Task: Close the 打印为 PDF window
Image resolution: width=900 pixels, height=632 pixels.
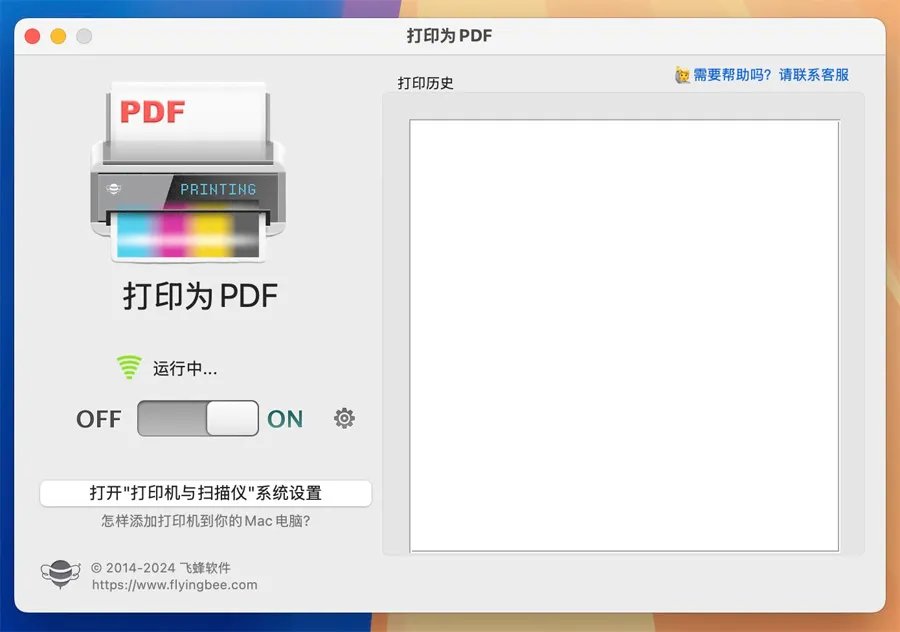Action: click(x=32, y=36)
